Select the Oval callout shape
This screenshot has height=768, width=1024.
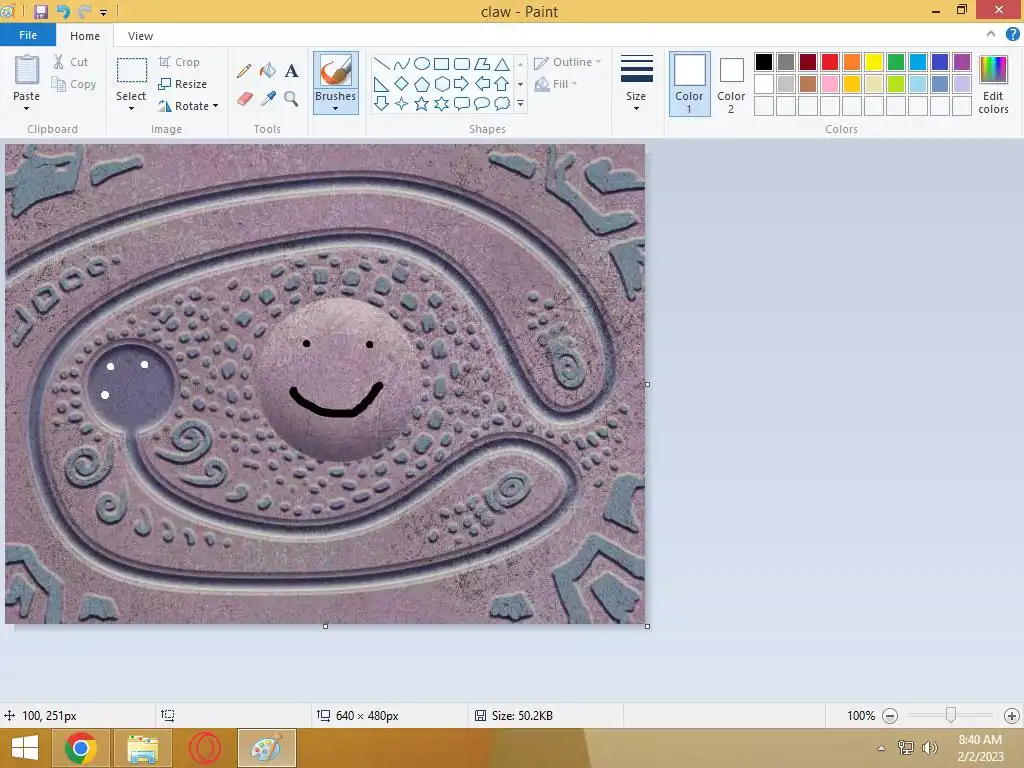[x=482, y=103]
